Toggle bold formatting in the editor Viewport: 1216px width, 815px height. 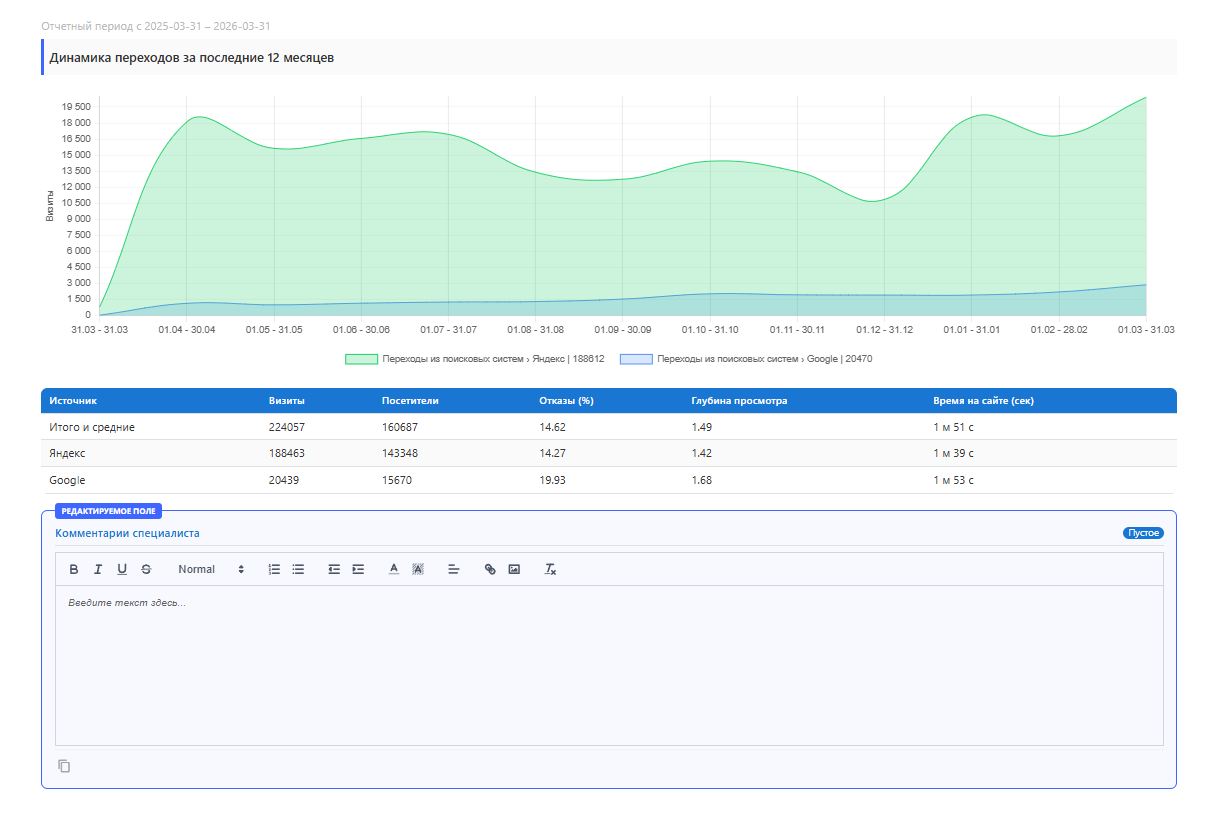tap(74, 569)
